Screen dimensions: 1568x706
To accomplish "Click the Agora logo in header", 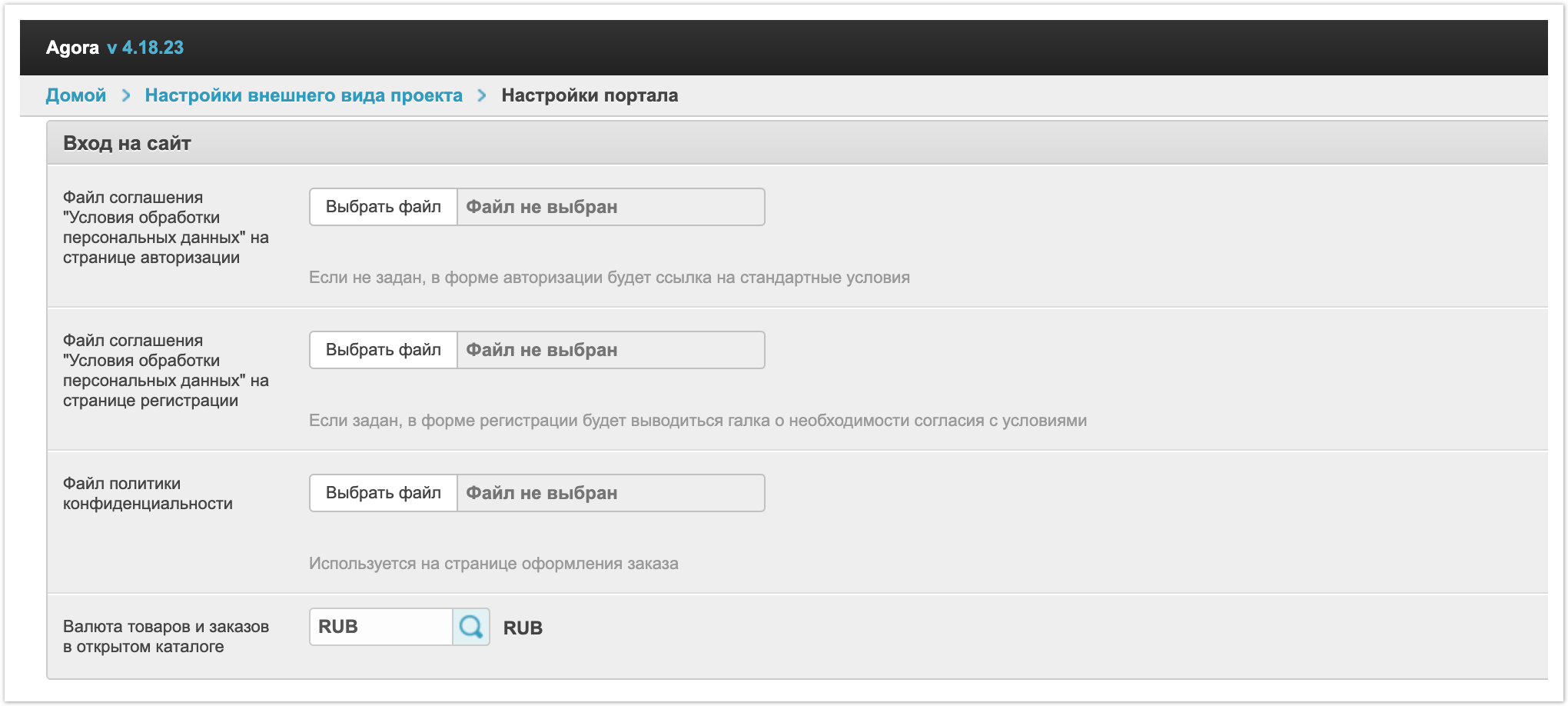I will click(72, 48).
